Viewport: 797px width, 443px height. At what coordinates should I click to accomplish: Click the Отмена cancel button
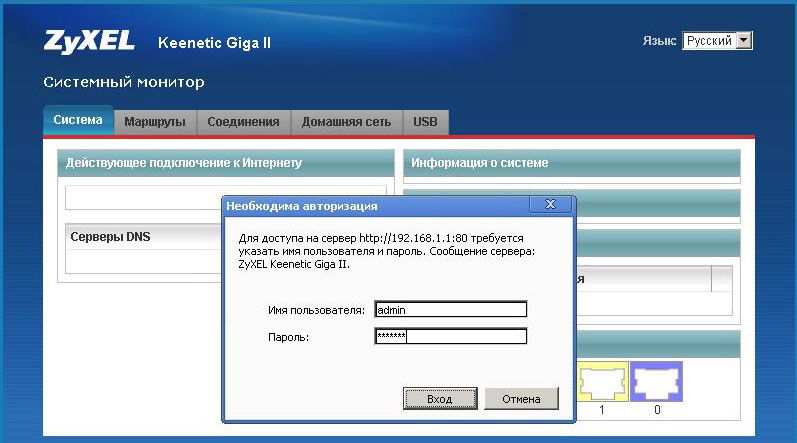[522, 399]
